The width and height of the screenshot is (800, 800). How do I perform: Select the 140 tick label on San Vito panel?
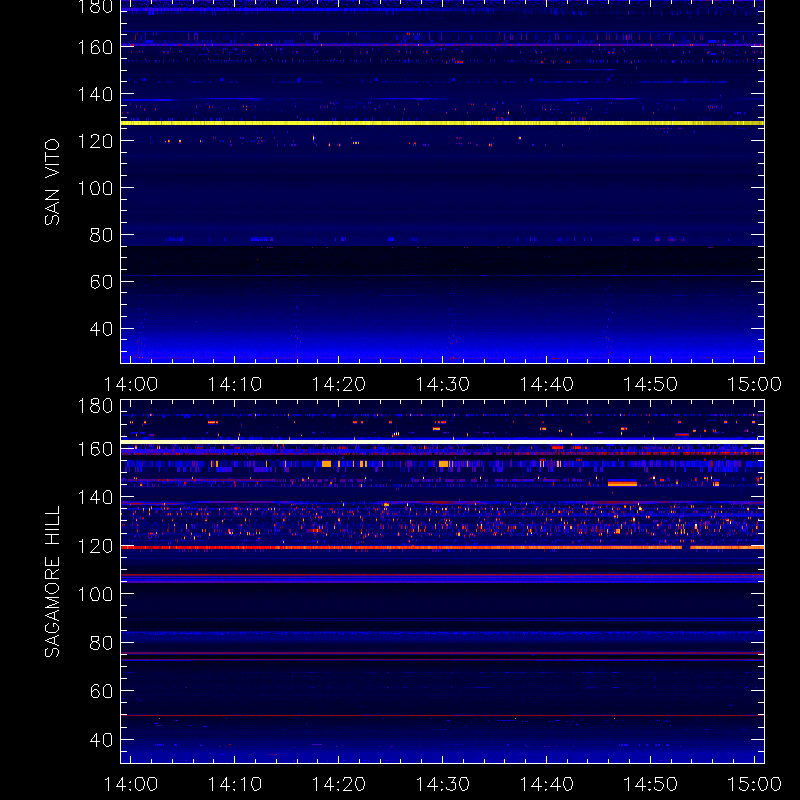pos(95,94)
